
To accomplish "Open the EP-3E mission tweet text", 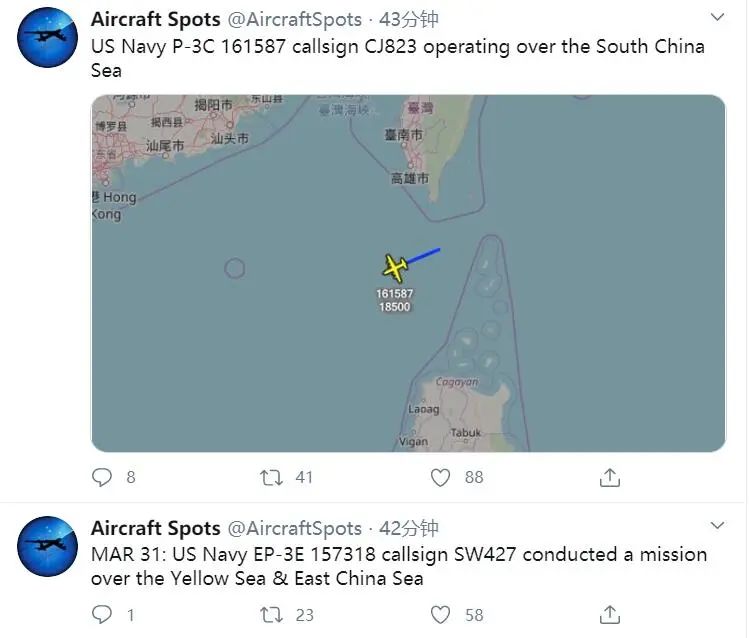I will tap(398, 566).
